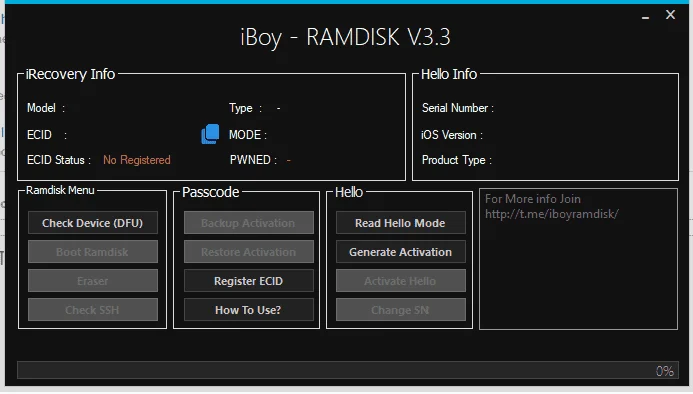The height and width of the screenshot is (394, 693).
Task: Click the 'Model :' label
Action: coord(46,108)
